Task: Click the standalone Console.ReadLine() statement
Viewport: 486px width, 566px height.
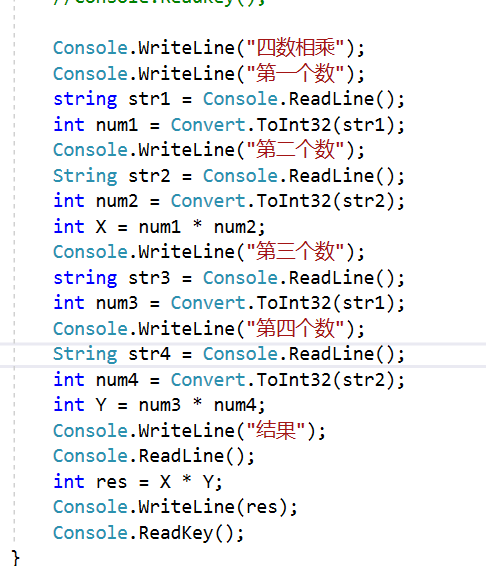Action: [x=154, y=456]
